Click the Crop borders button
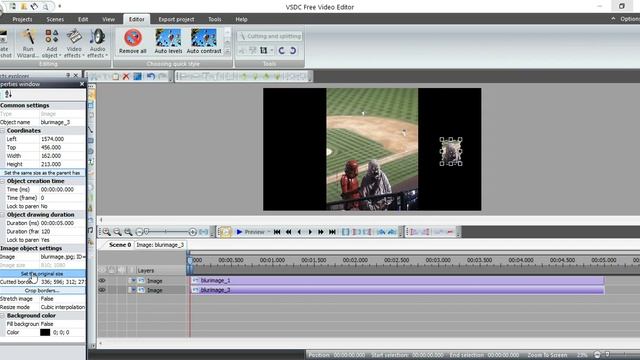The height and width of the screenshot is (360, 640). (42, 291)
